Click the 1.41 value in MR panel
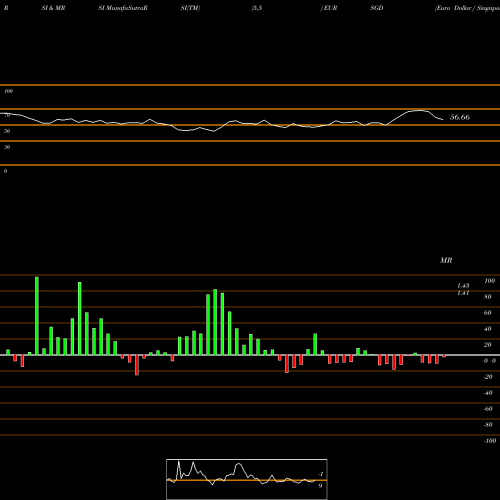Image resolution: width=500 pixels, height=500 pixels. coord(463,293)
